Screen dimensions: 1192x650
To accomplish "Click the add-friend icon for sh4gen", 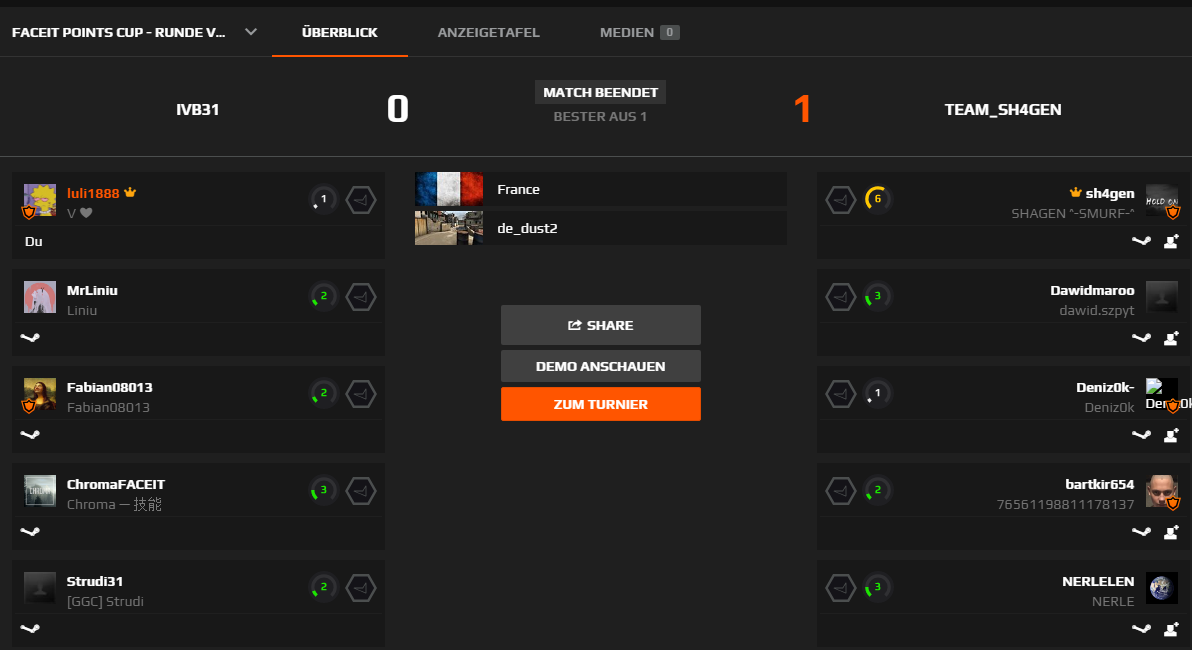I will pyautogui.click(x=1171, y=241).
